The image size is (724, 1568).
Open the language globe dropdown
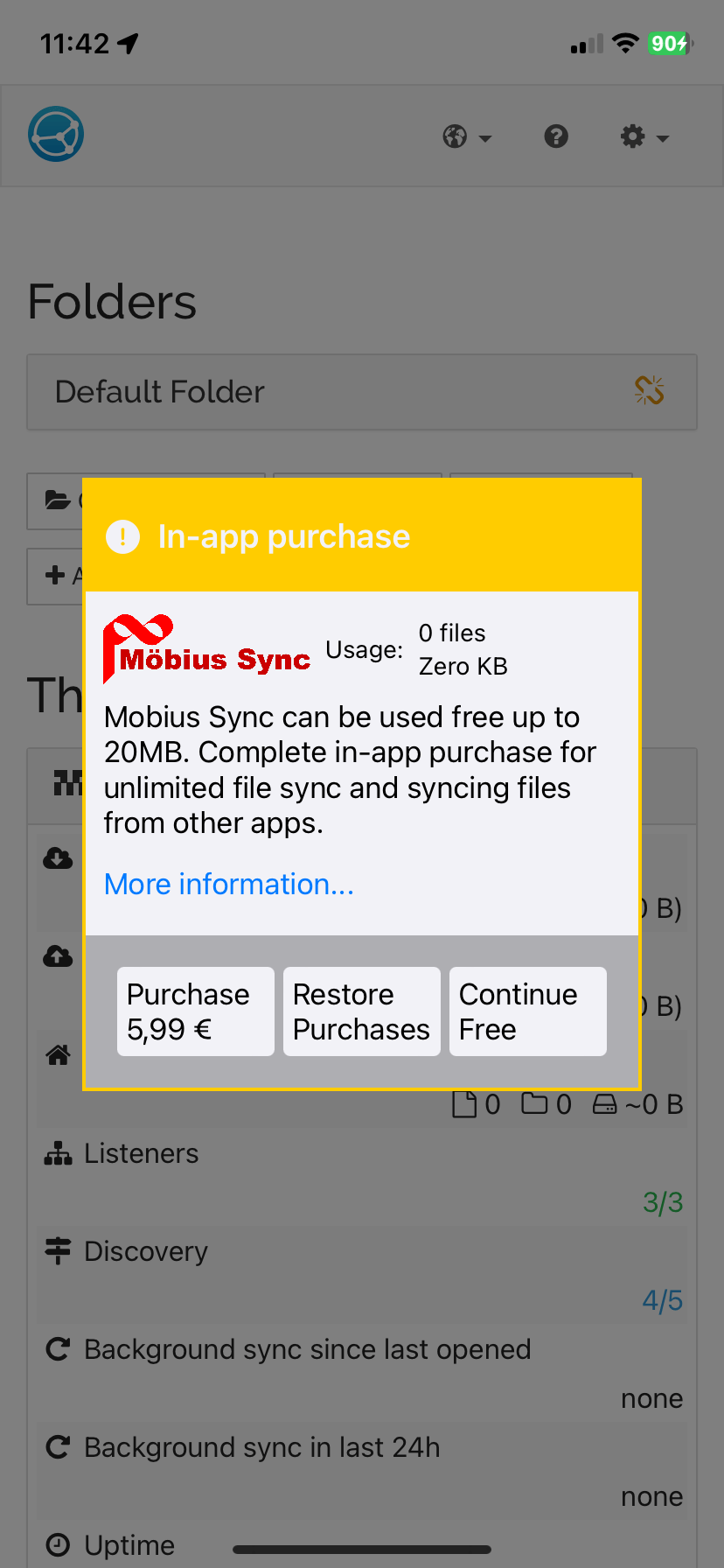point(466,137)
